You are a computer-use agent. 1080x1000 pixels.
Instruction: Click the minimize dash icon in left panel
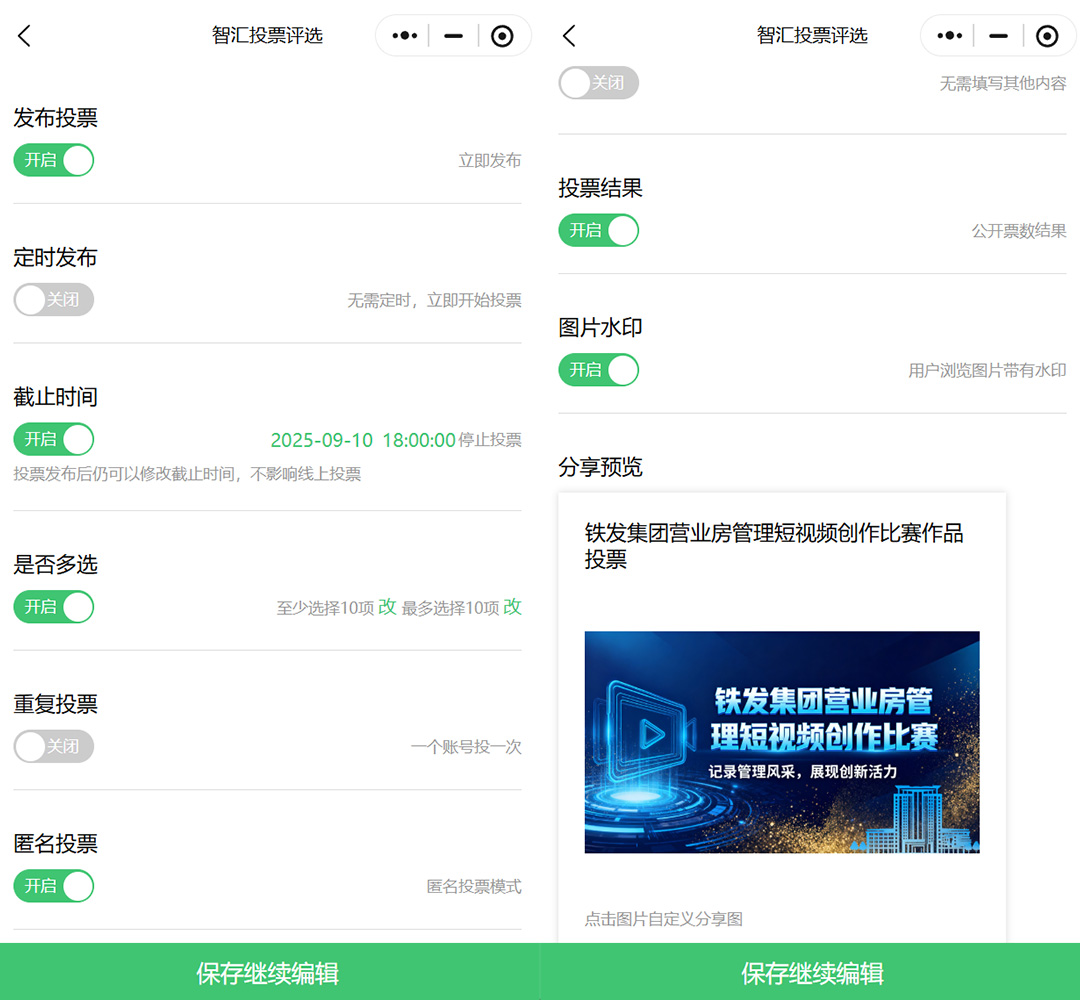453,36
